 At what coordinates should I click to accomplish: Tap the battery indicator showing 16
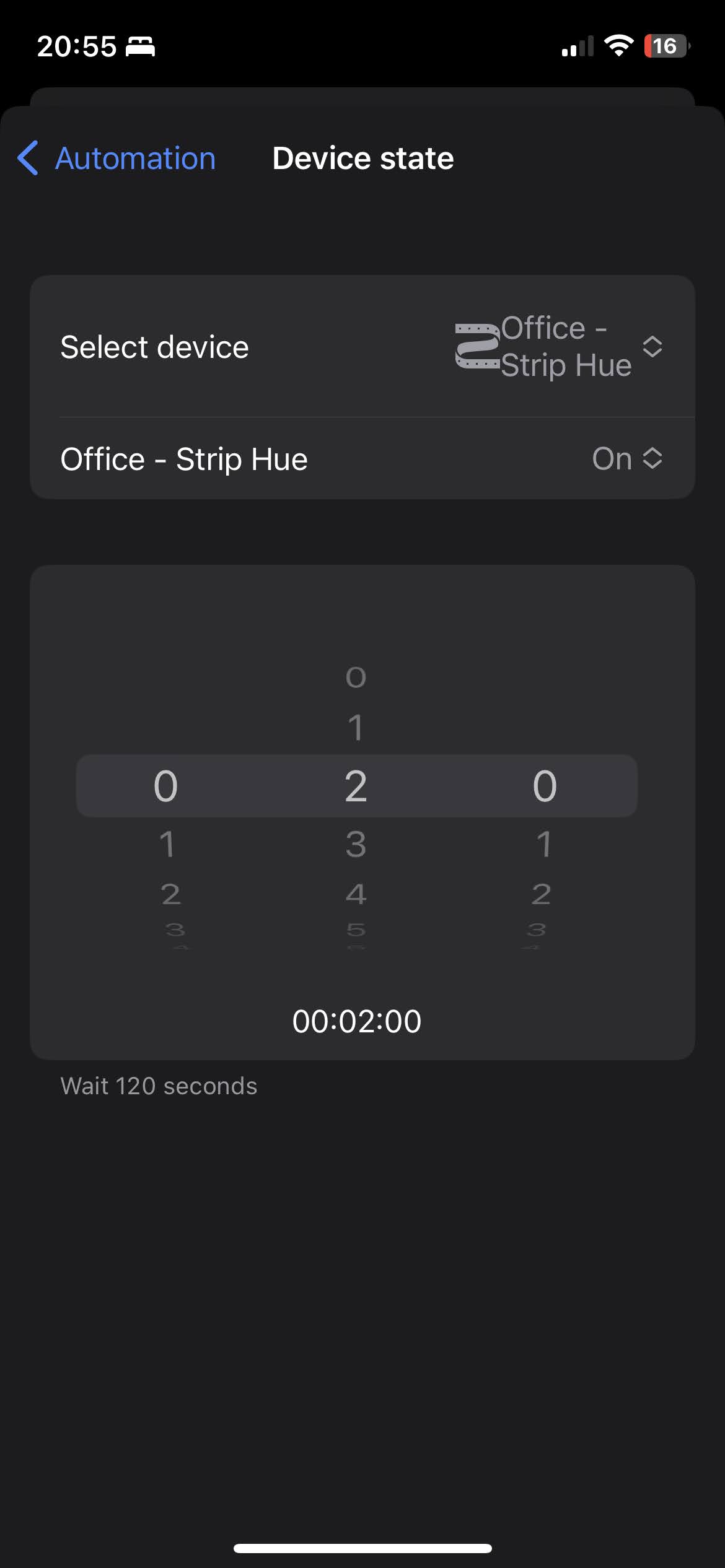pos(667,46)
